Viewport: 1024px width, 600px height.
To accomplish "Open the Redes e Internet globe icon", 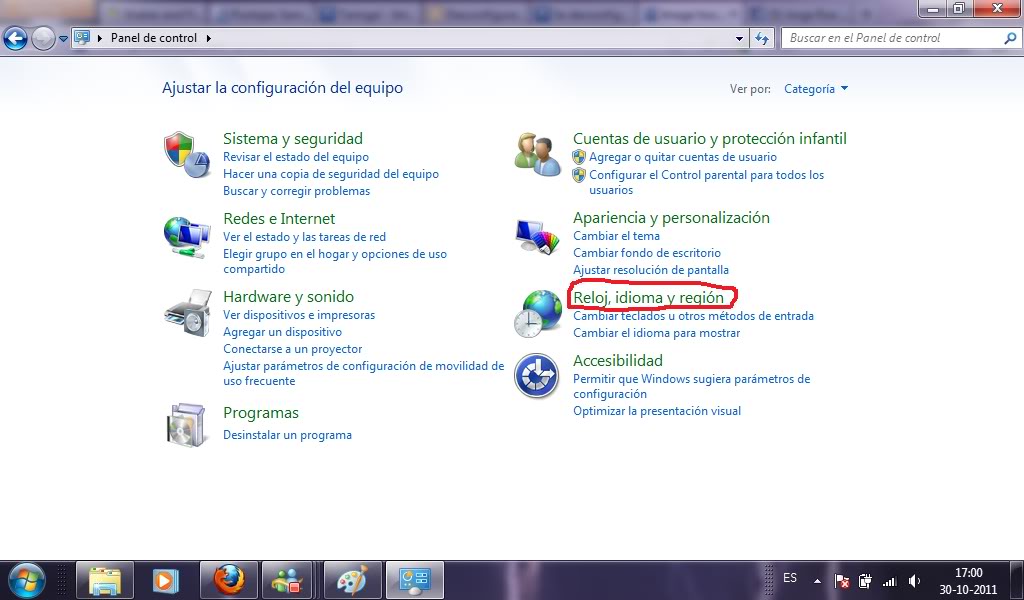I will coord(187,237).
